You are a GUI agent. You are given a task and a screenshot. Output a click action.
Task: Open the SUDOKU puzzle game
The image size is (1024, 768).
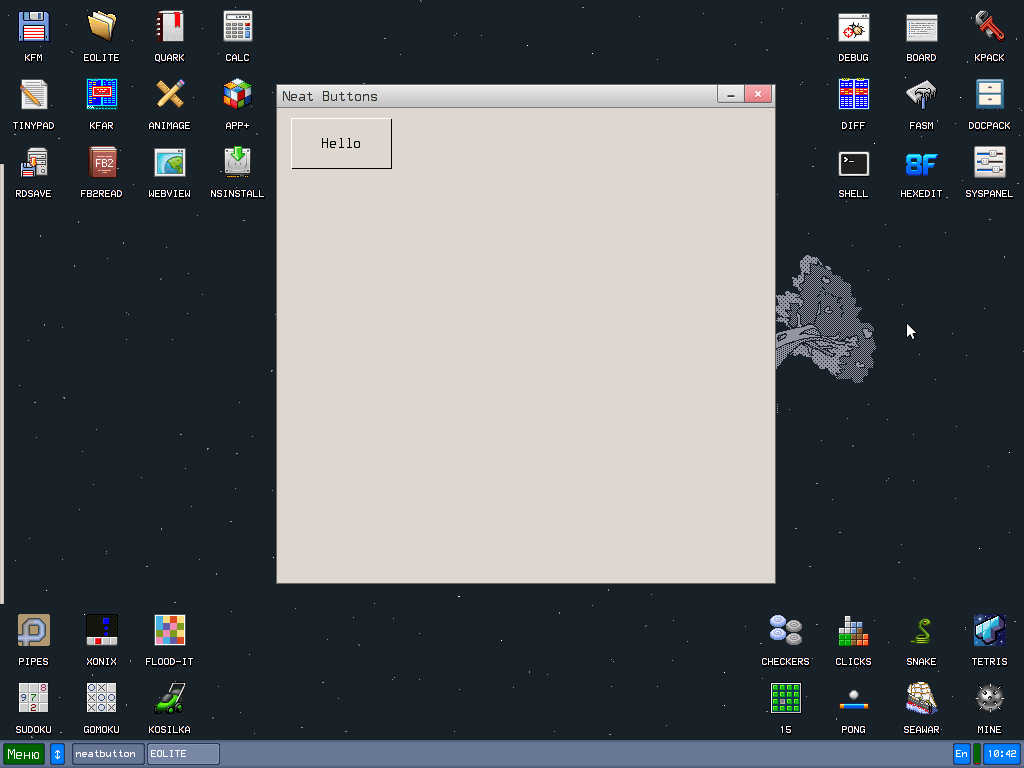(x=33, y=697)
